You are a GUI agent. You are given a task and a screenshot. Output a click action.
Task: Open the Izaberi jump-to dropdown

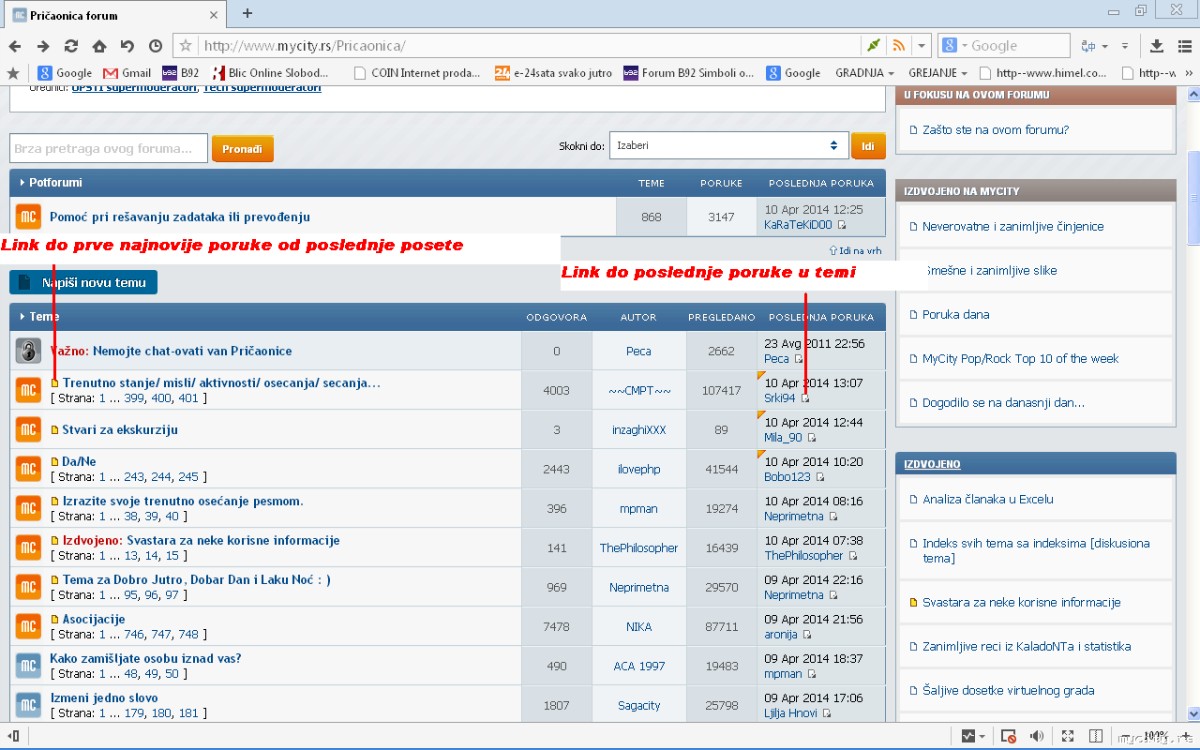(x=728, y=145)
